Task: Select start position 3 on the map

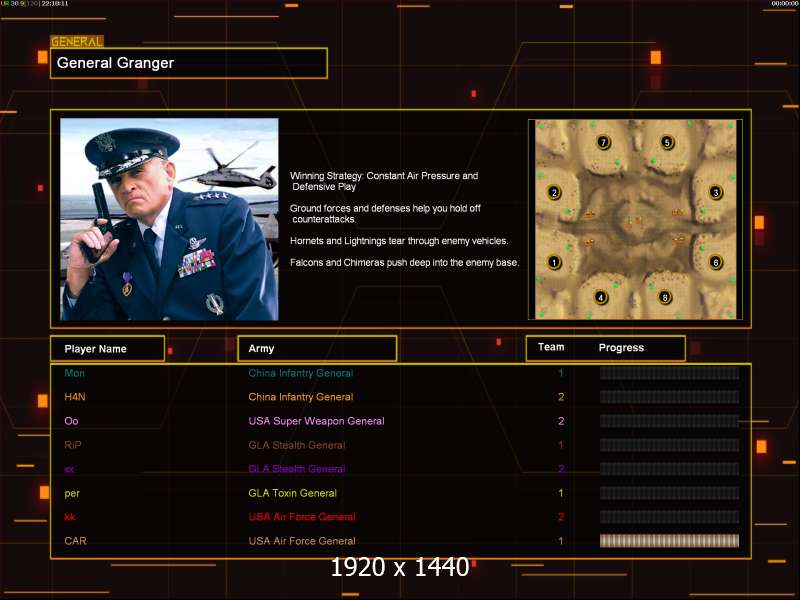Action: coord(716,192)
